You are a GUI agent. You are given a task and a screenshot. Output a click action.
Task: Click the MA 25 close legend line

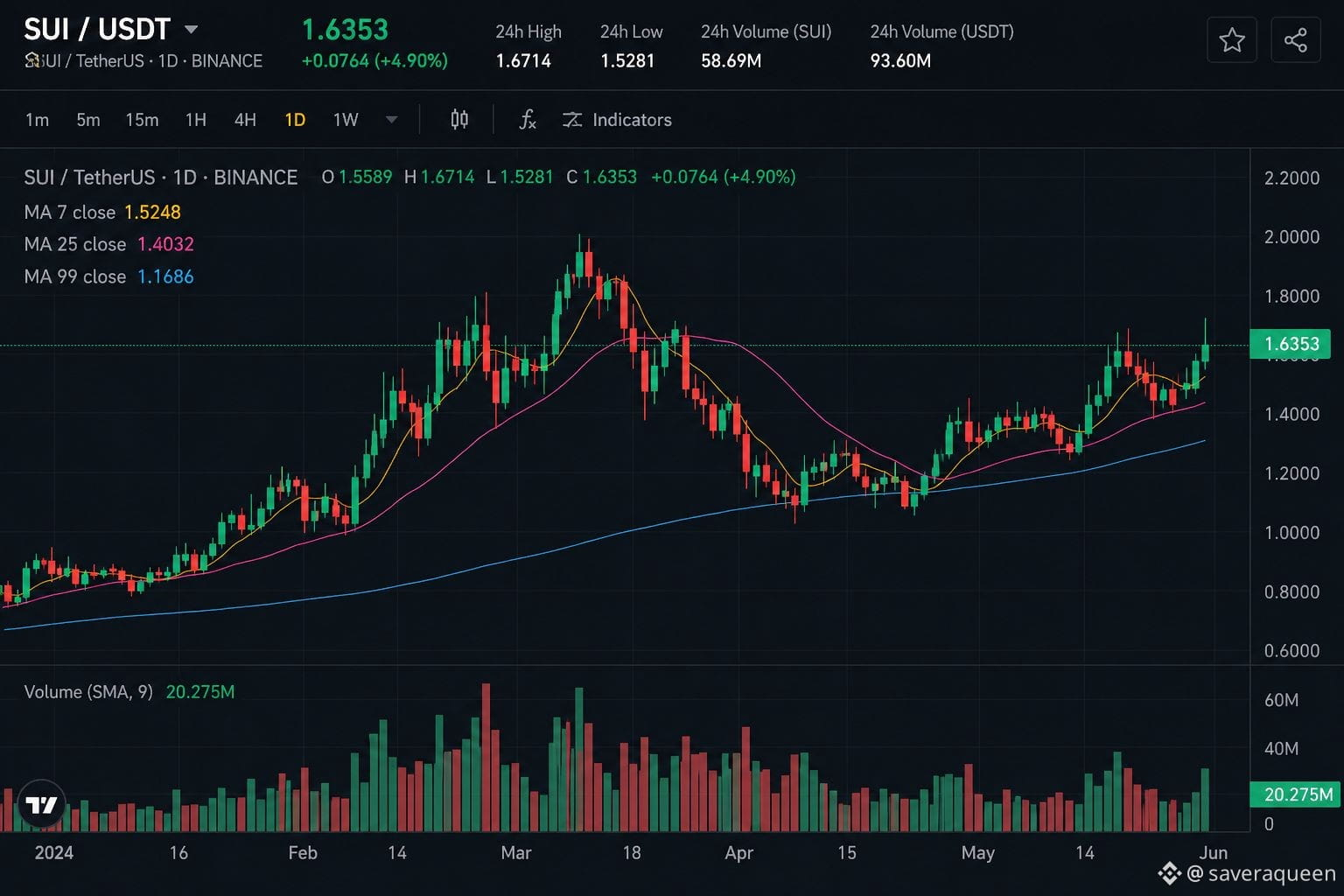[x=108, y=244]
